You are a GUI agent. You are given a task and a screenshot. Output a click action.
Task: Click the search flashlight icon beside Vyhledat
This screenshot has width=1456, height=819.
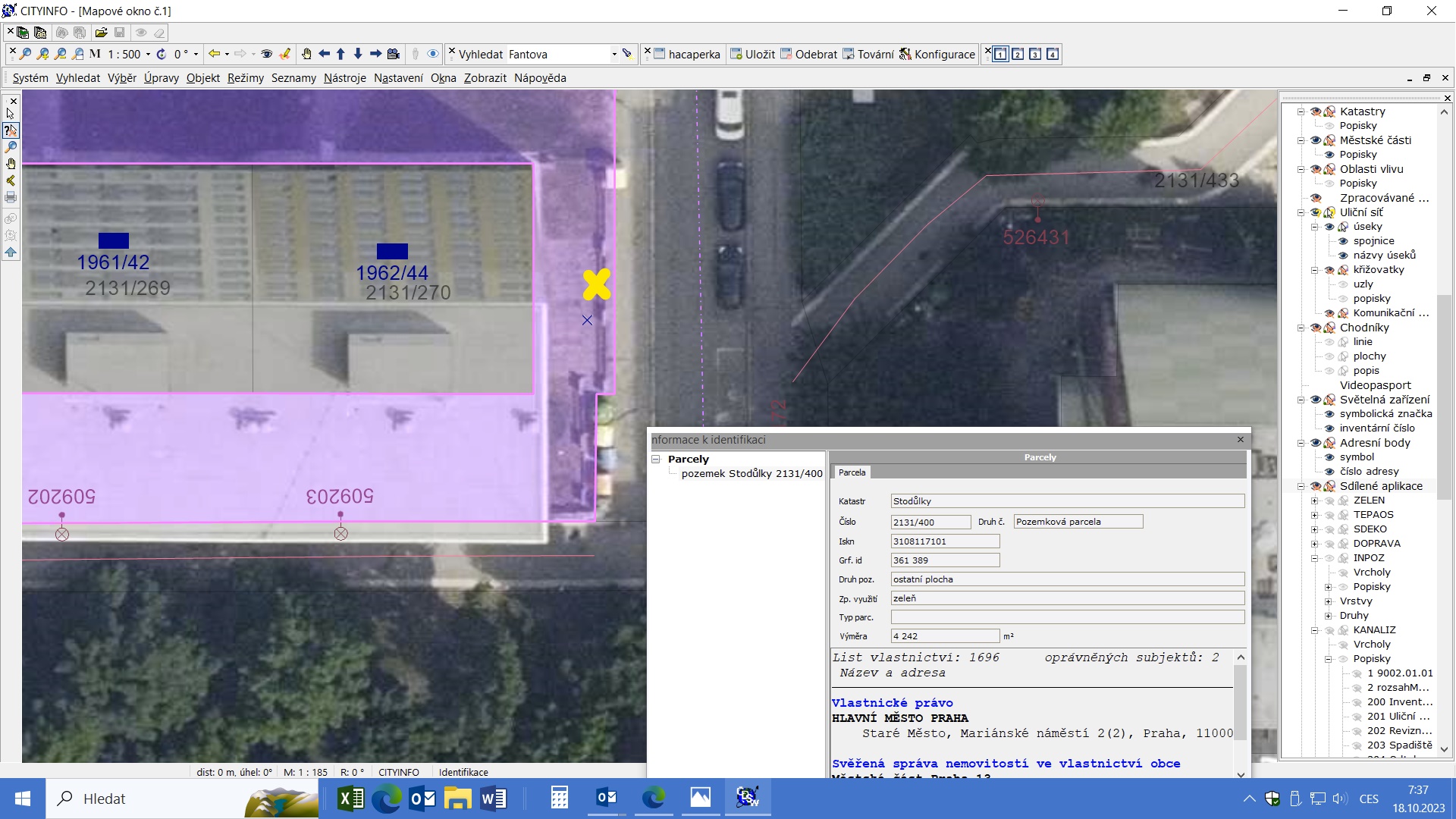point(627,54)
